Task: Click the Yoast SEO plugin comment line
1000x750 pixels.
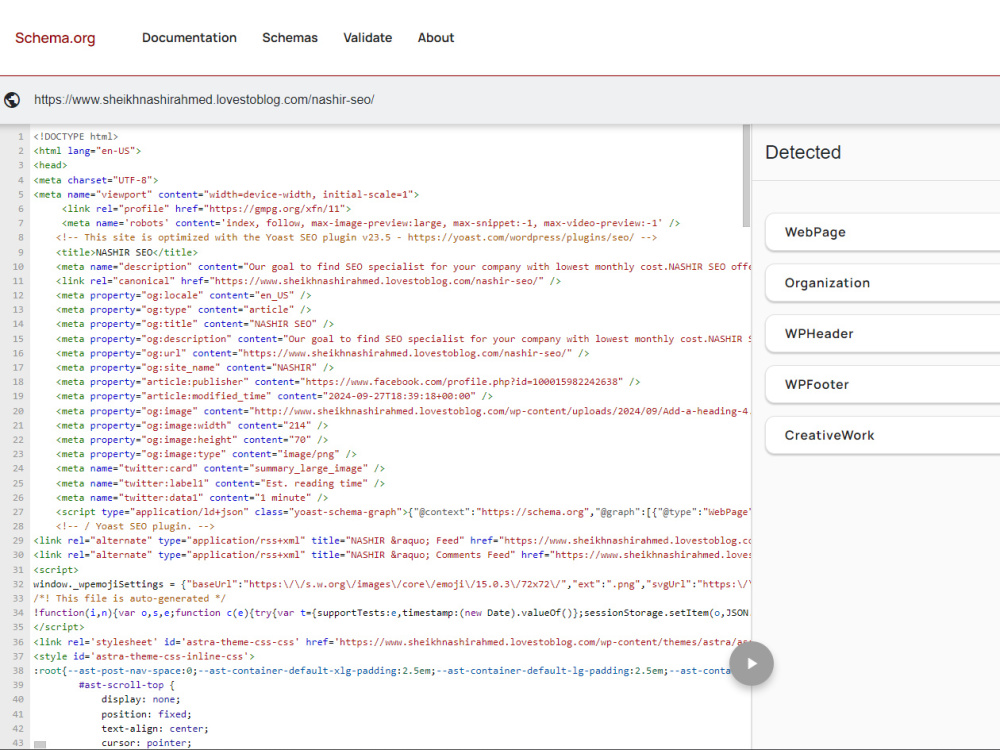Action: click(x=357, y=237)
